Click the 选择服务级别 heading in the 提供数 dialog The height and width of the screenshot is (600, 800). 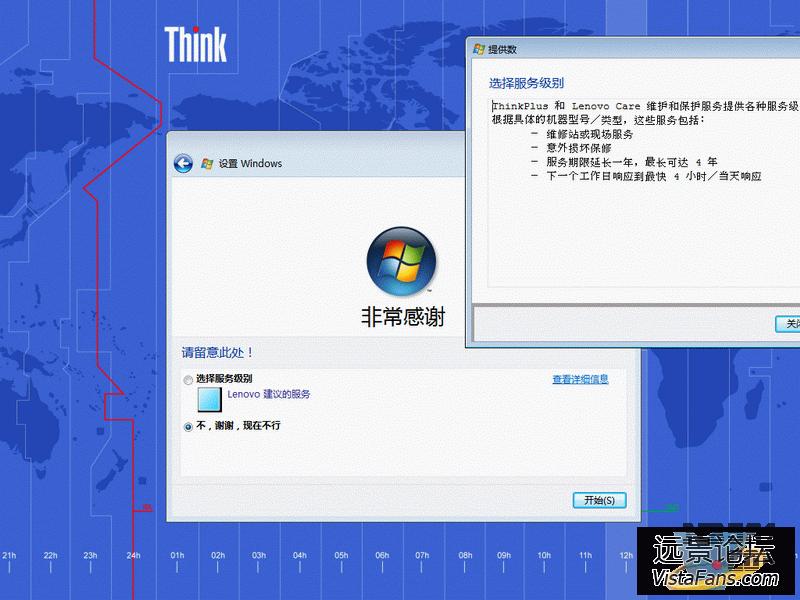[526, 83]
